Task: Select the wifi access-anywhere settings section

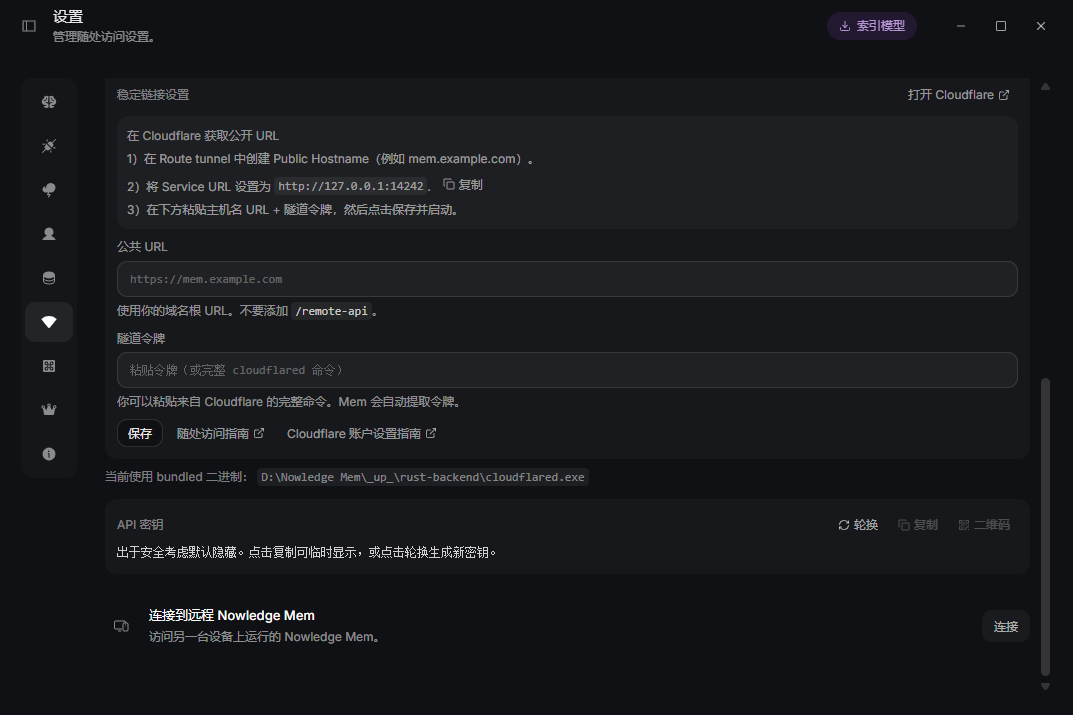Action: [49, 322]
